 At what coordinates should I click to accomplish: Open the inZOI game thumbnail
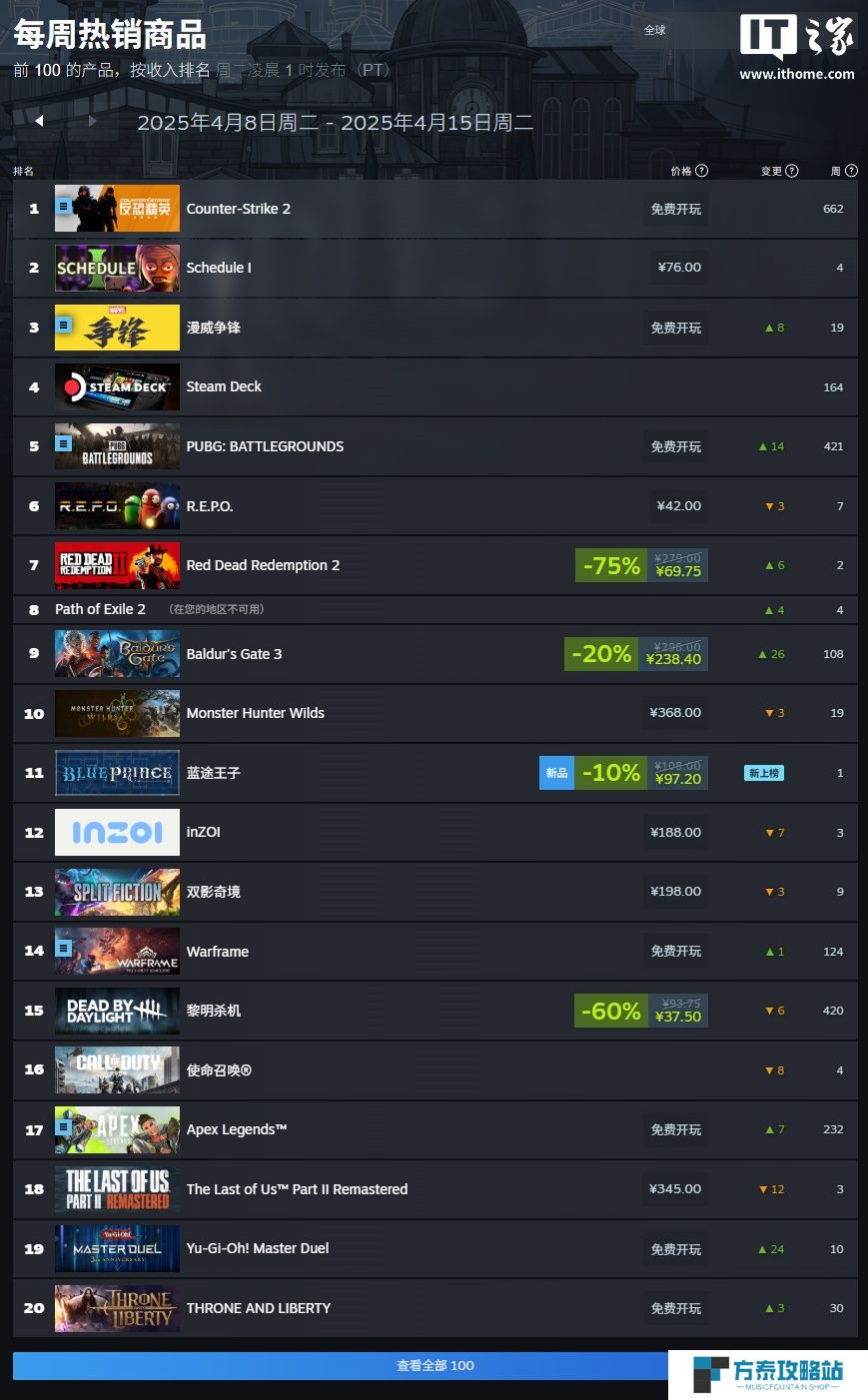117,832
